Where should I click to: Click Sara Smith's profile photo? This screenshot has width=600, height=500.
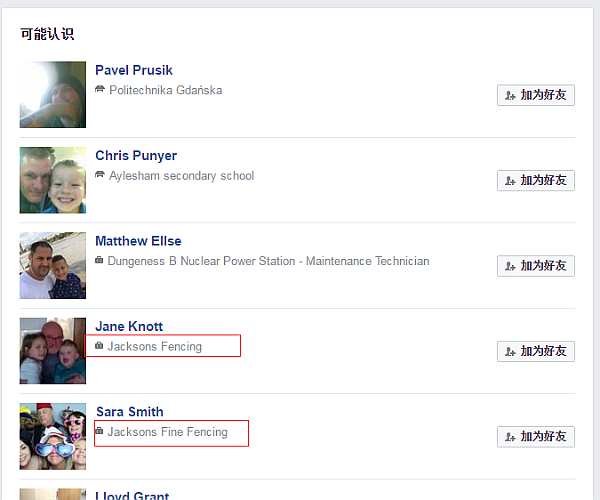pyautogui.click(x=53, y=436)
